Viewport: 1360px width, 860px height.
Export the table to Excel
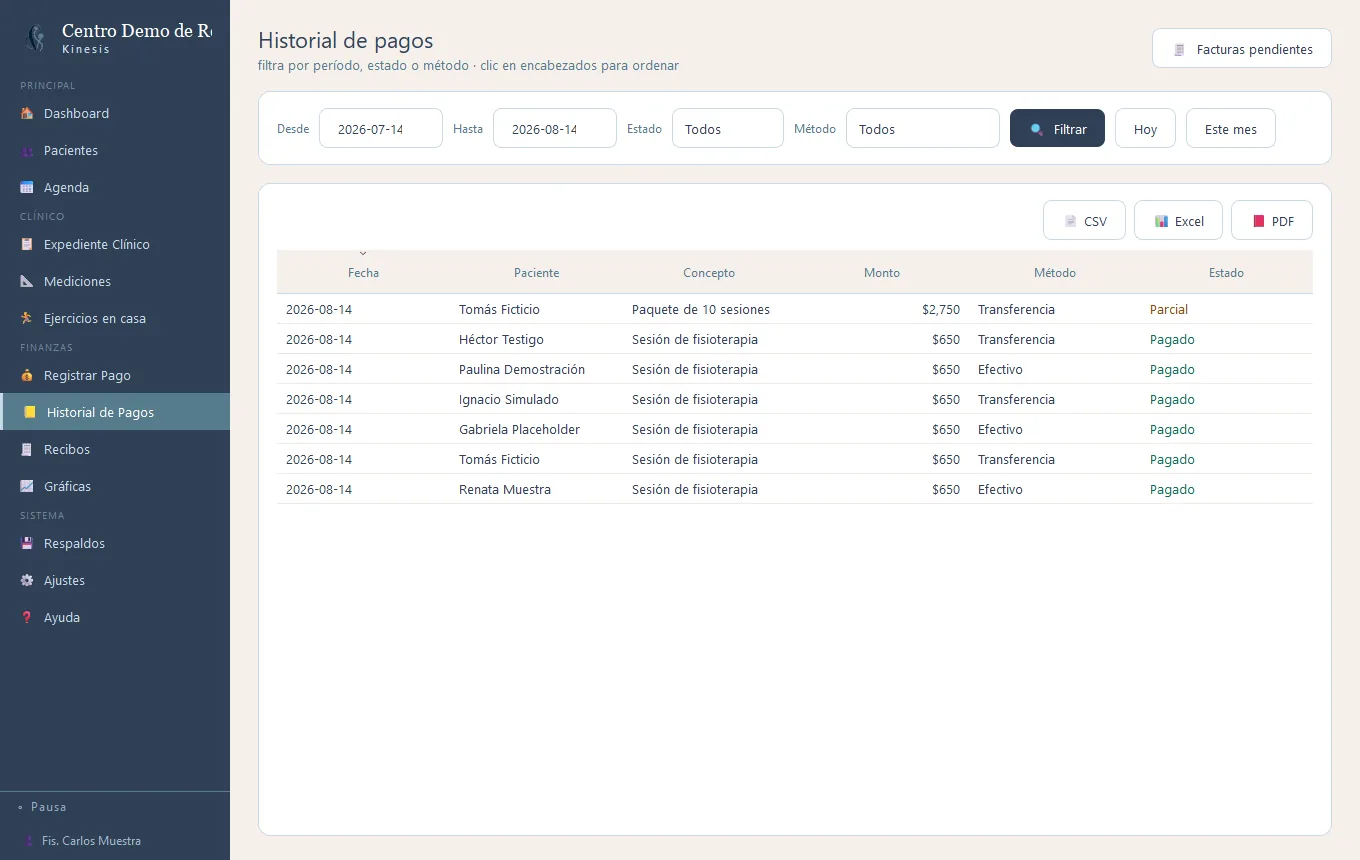[x=1178, y=220]
